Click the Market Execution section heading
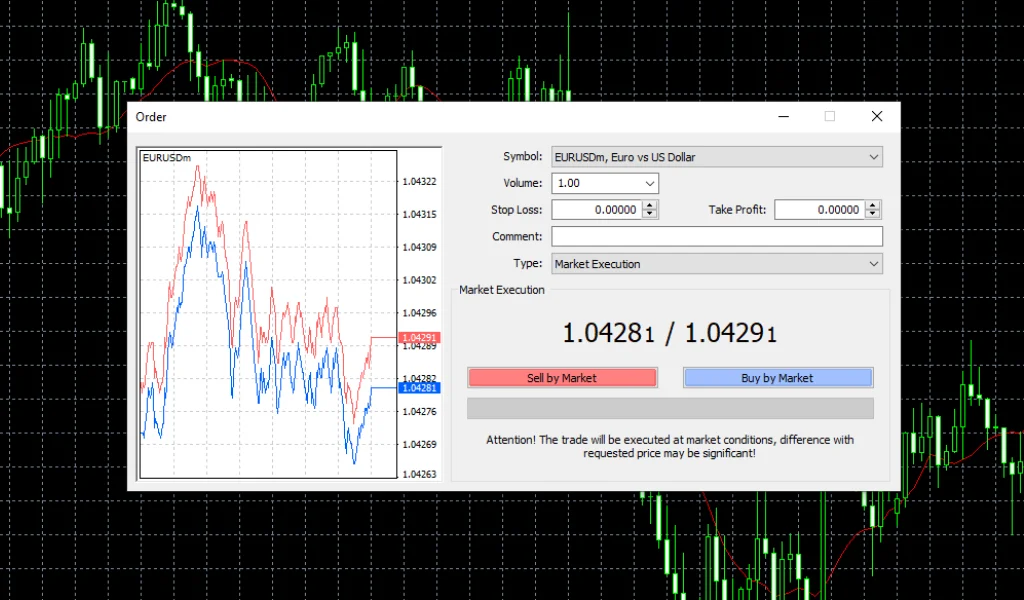The image size is (1024, 600). tap(501, 289)
